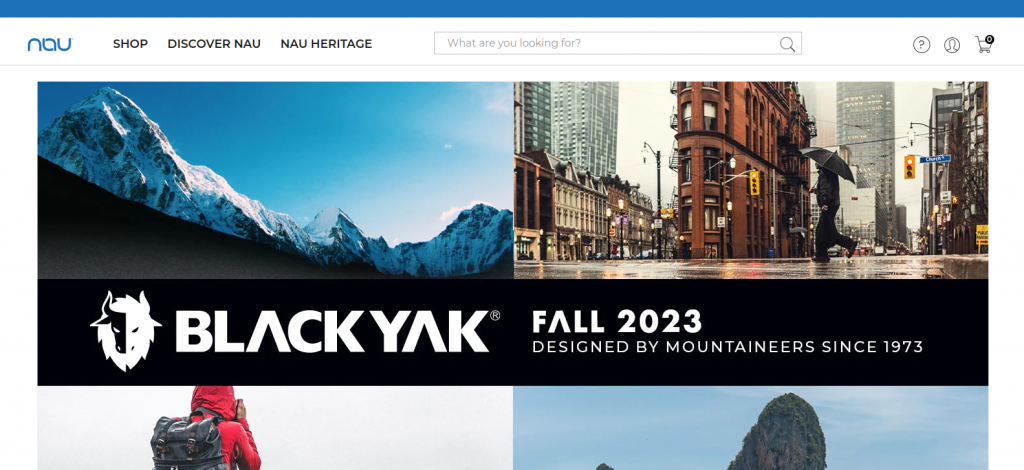Focus the 'What are you looking for?' search field
The width and height of the screenshot is (1024, 470).
617,43
